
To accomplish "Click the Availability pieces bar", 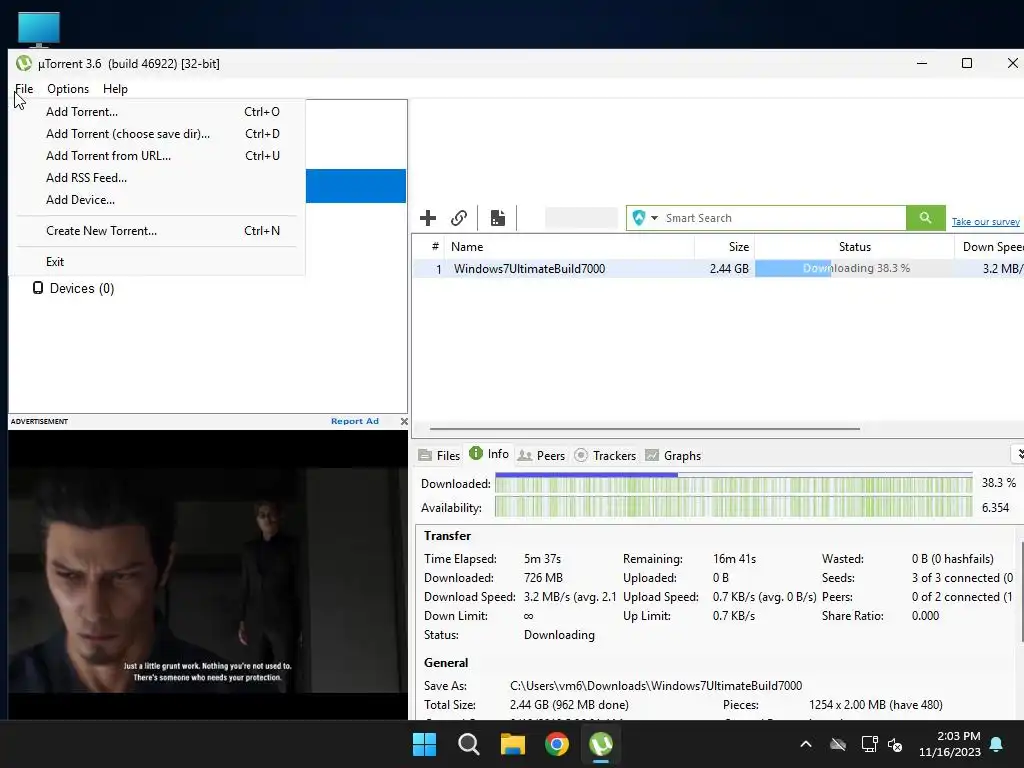I will (733, 507).
